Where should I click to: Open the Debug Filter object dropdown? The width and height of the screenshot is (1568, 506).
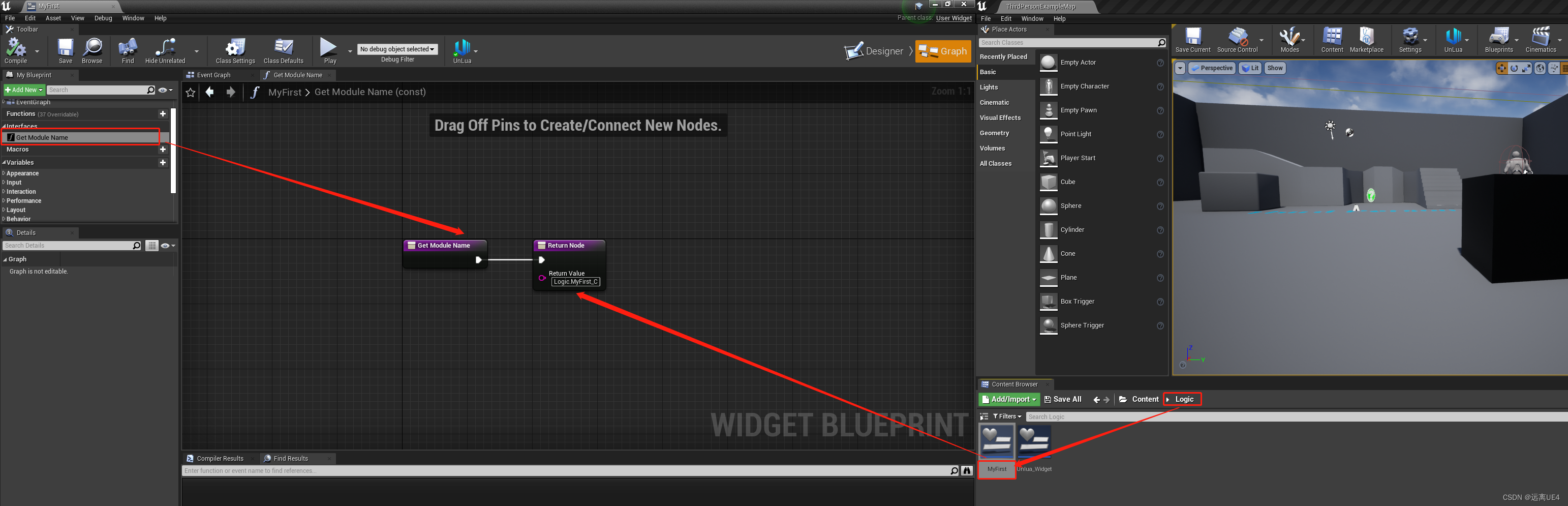pyautogui.click(x=397, y=49)
